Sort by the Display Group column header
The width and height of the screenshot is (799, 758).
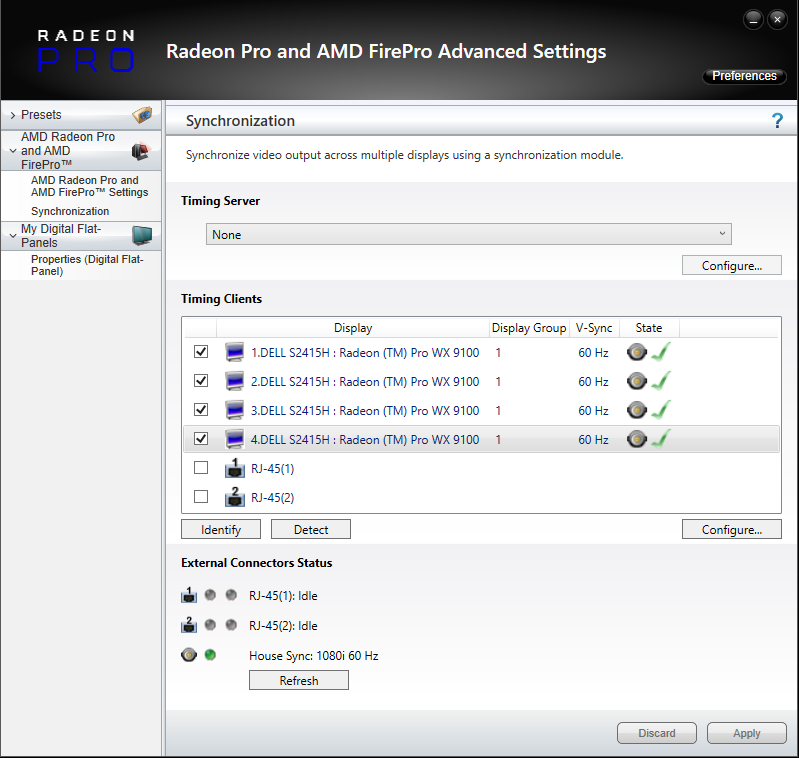(x=529, y=328)
